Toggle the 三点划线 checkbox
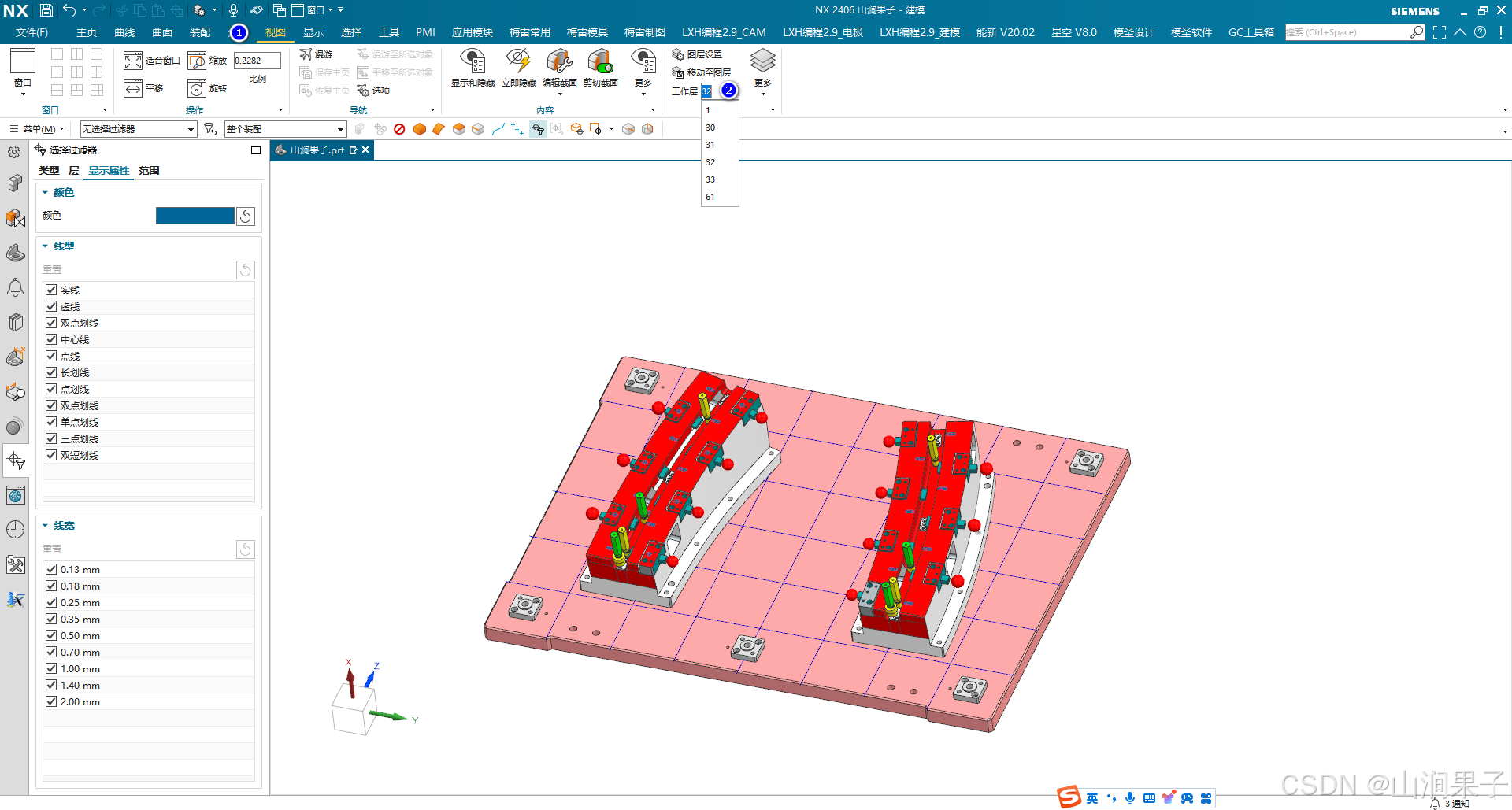 (x=51, y=438)
